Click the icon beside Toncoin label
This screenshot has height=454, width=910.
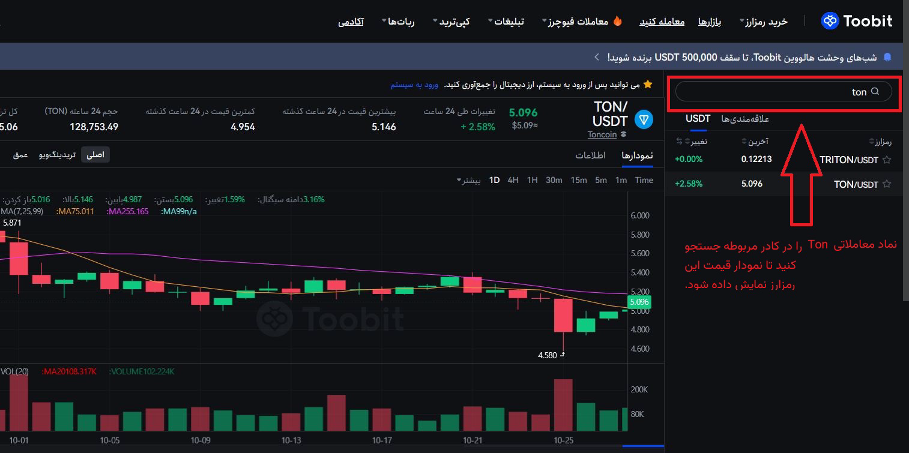(624, 134)
